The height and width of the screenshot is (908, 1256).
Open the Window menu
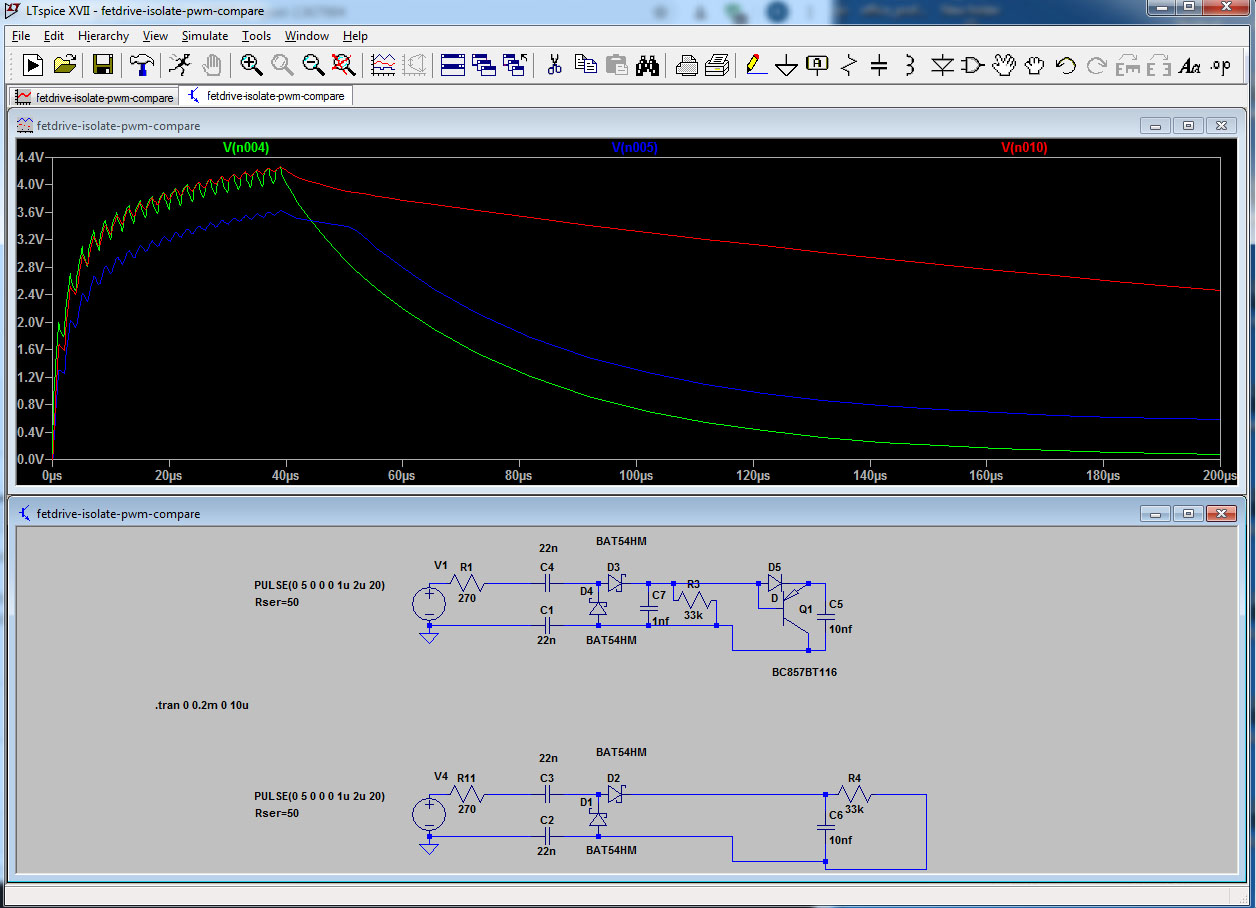(307, 36)
